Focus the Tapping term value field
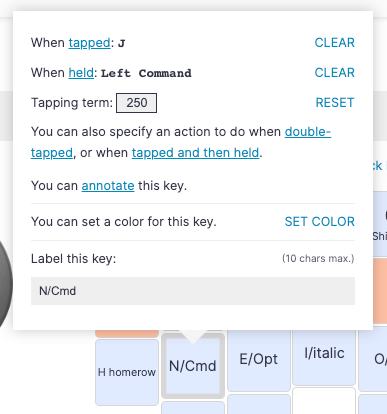Image resolution: width=387 pixels, height=414 pixels. 136,103
